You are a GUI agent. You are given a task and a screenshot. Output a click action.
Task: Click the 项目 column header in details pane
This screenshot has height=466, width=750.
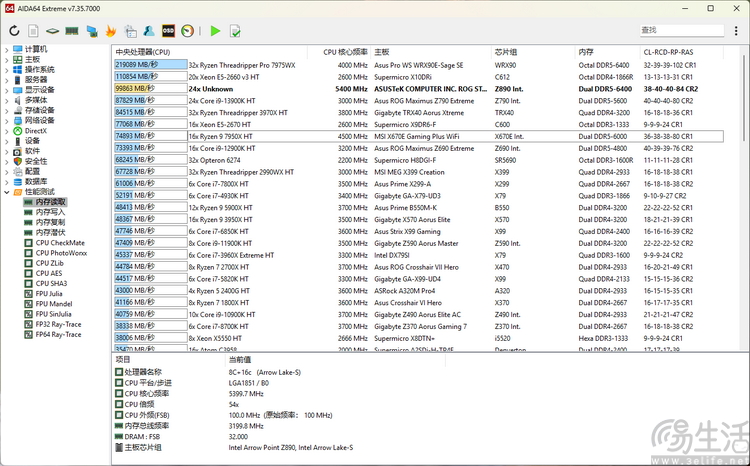[x=123, y=359]
